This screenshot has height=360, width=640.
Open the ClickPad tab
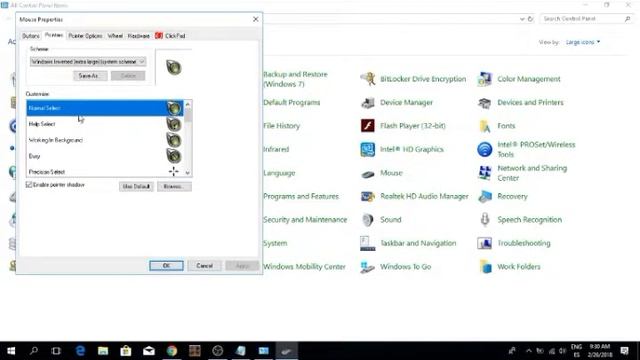click(x=170, y=36)
